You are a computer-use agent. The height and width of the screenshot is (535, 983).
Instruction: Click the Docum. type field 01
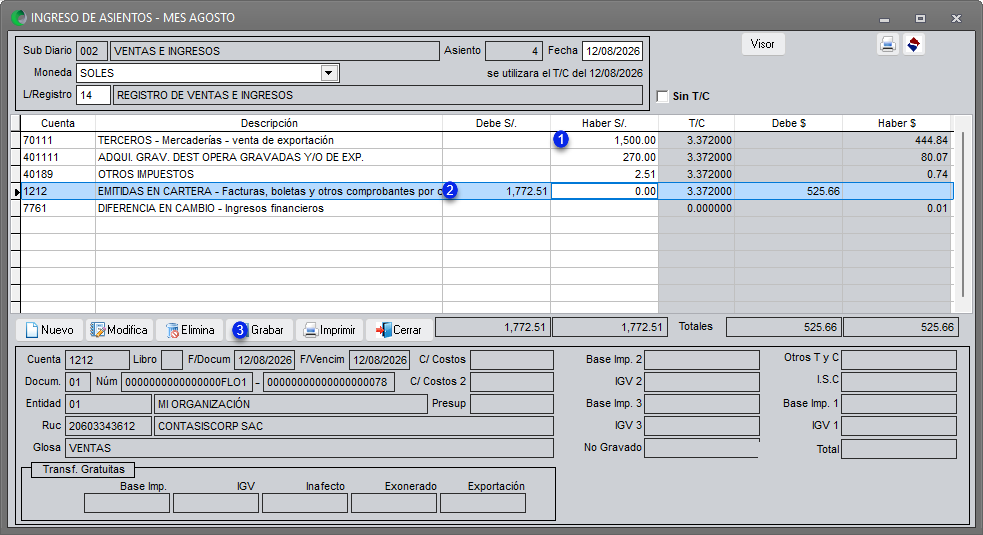click(x=78, y=382)
